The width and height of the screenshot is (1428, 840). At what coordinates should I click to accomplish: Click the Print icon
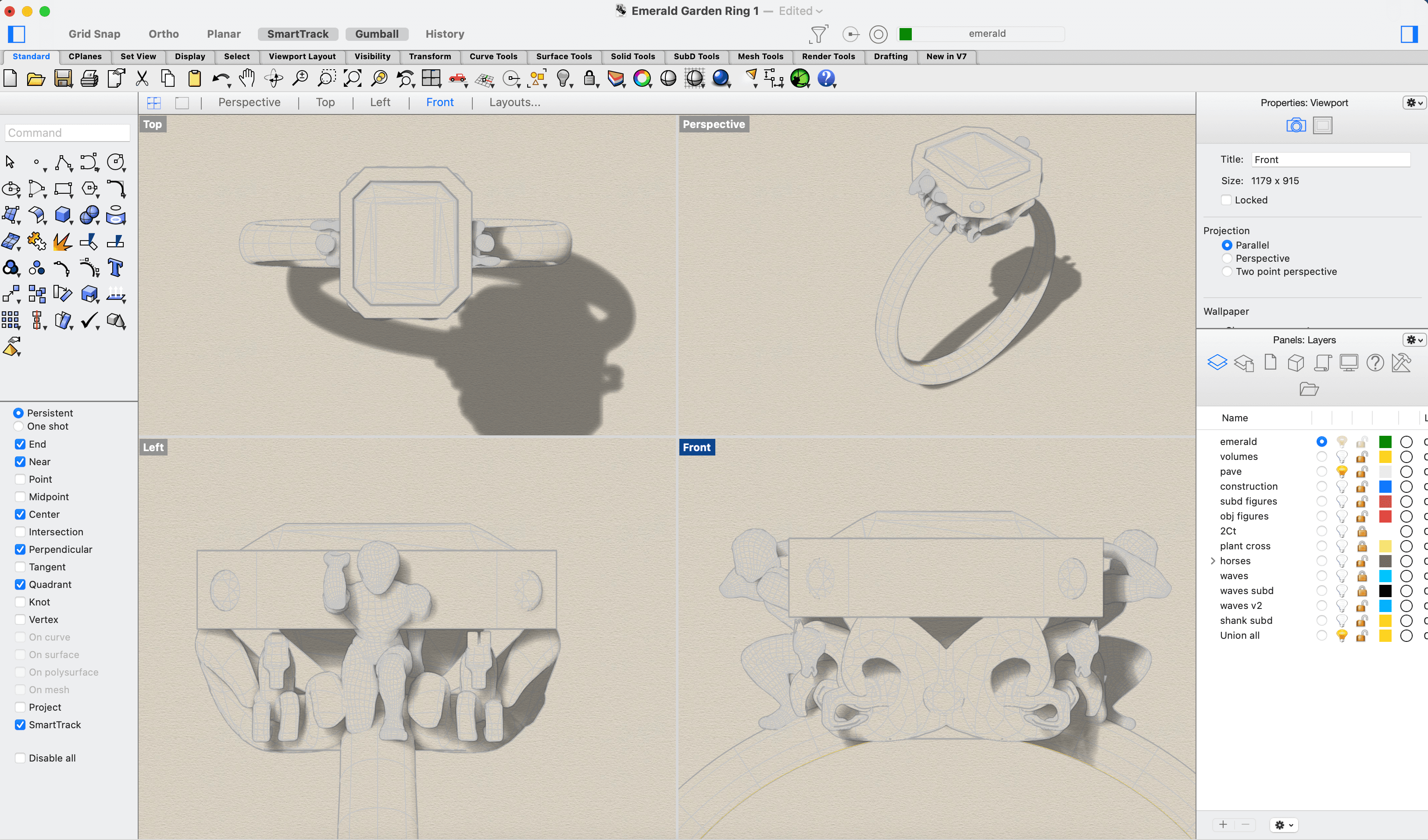click(89, 78)
